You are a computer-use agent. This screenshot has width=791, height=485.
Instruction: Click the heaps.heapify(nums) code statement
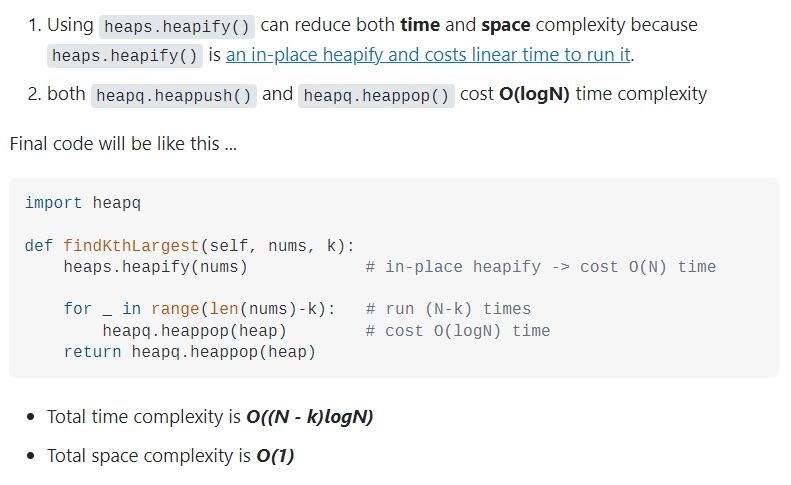click(155, 267)
